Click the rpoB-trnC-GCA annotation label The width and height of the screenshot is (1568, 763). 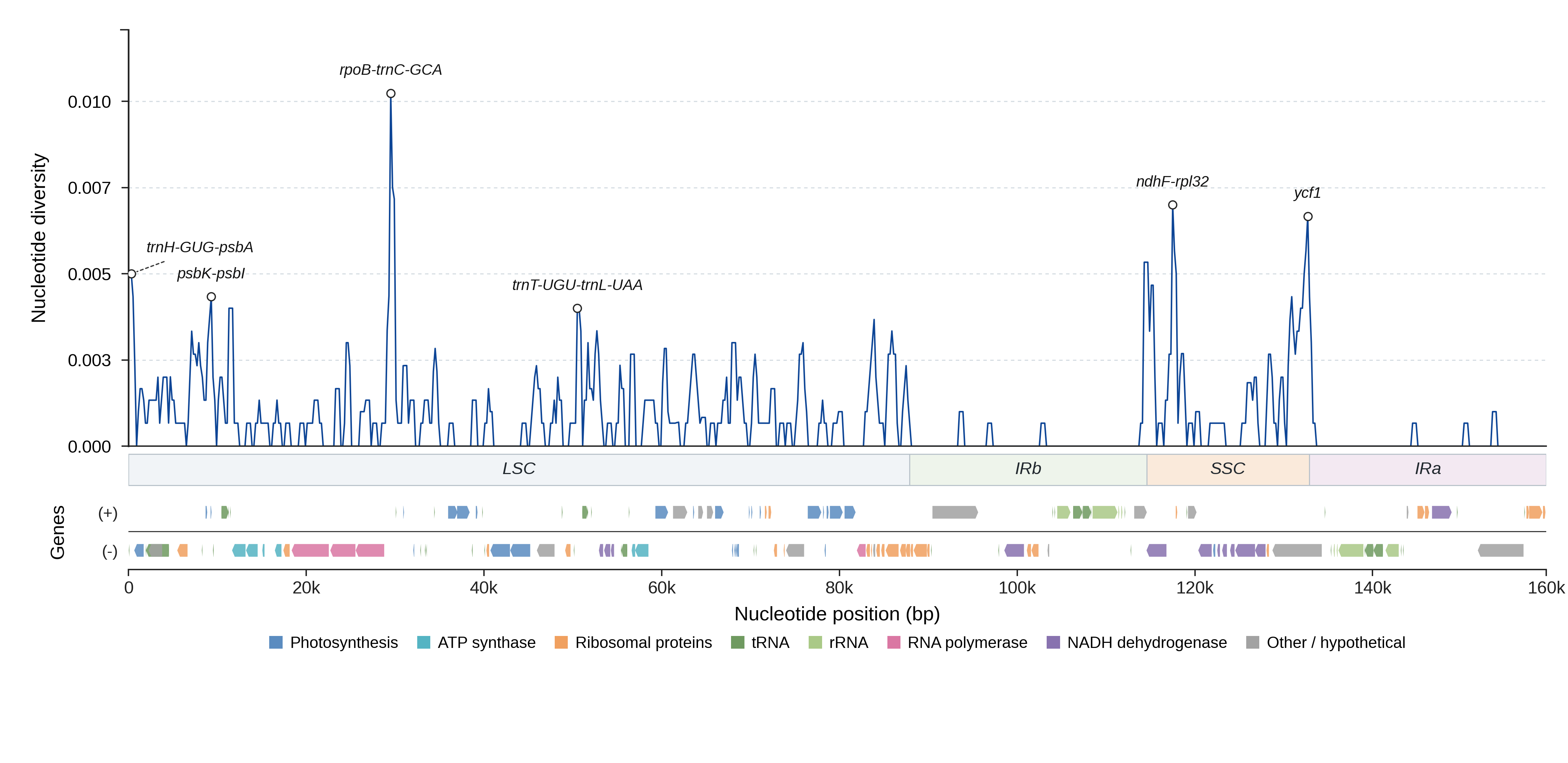pyautogui.click(x=391, y=70)
